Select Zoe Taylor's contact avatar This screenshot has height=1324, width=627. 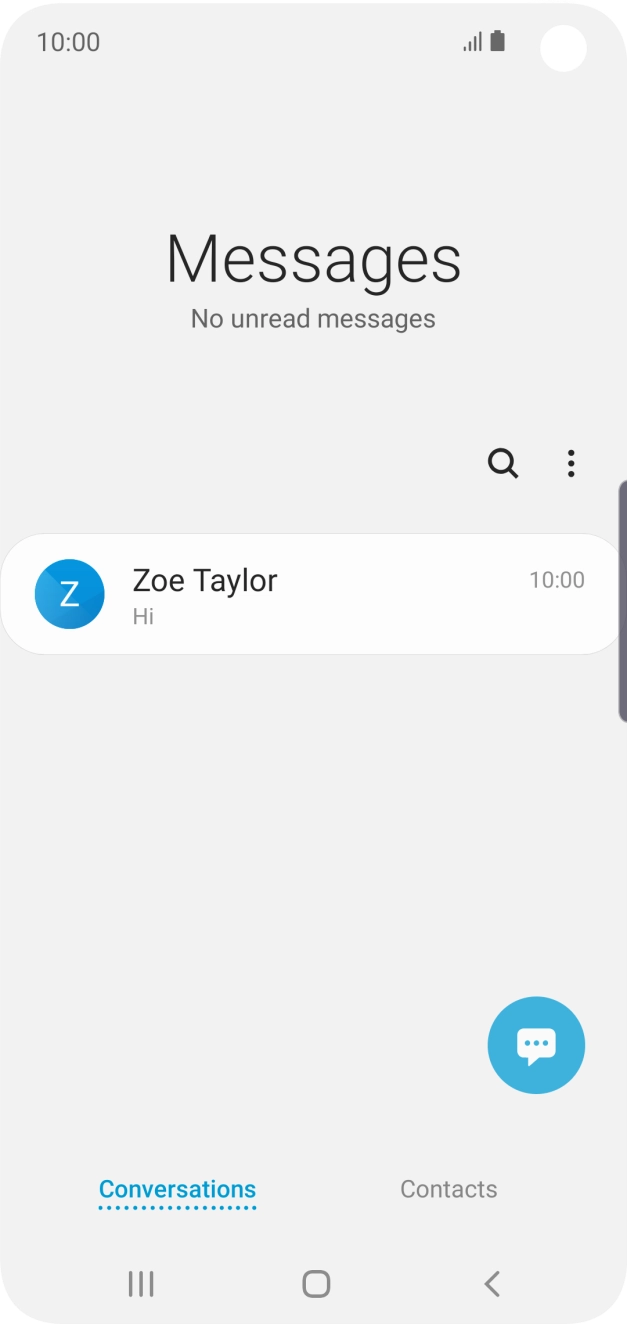tap(69, 593)
